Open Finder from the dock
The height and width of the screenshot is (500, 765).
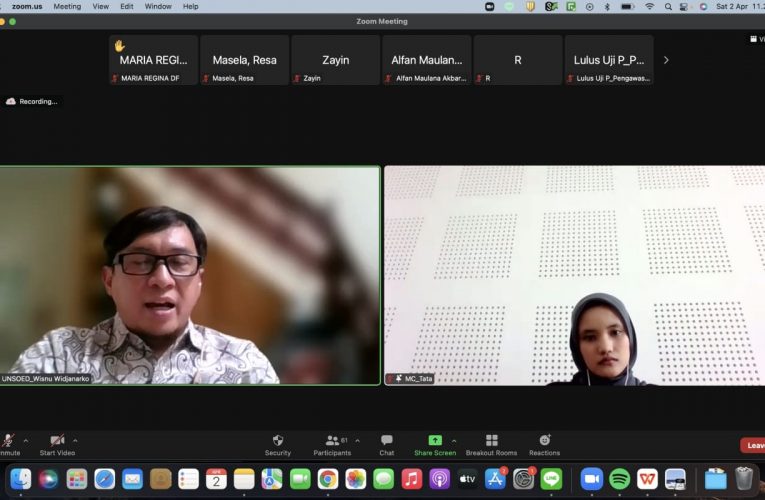[x=20, y=479]
